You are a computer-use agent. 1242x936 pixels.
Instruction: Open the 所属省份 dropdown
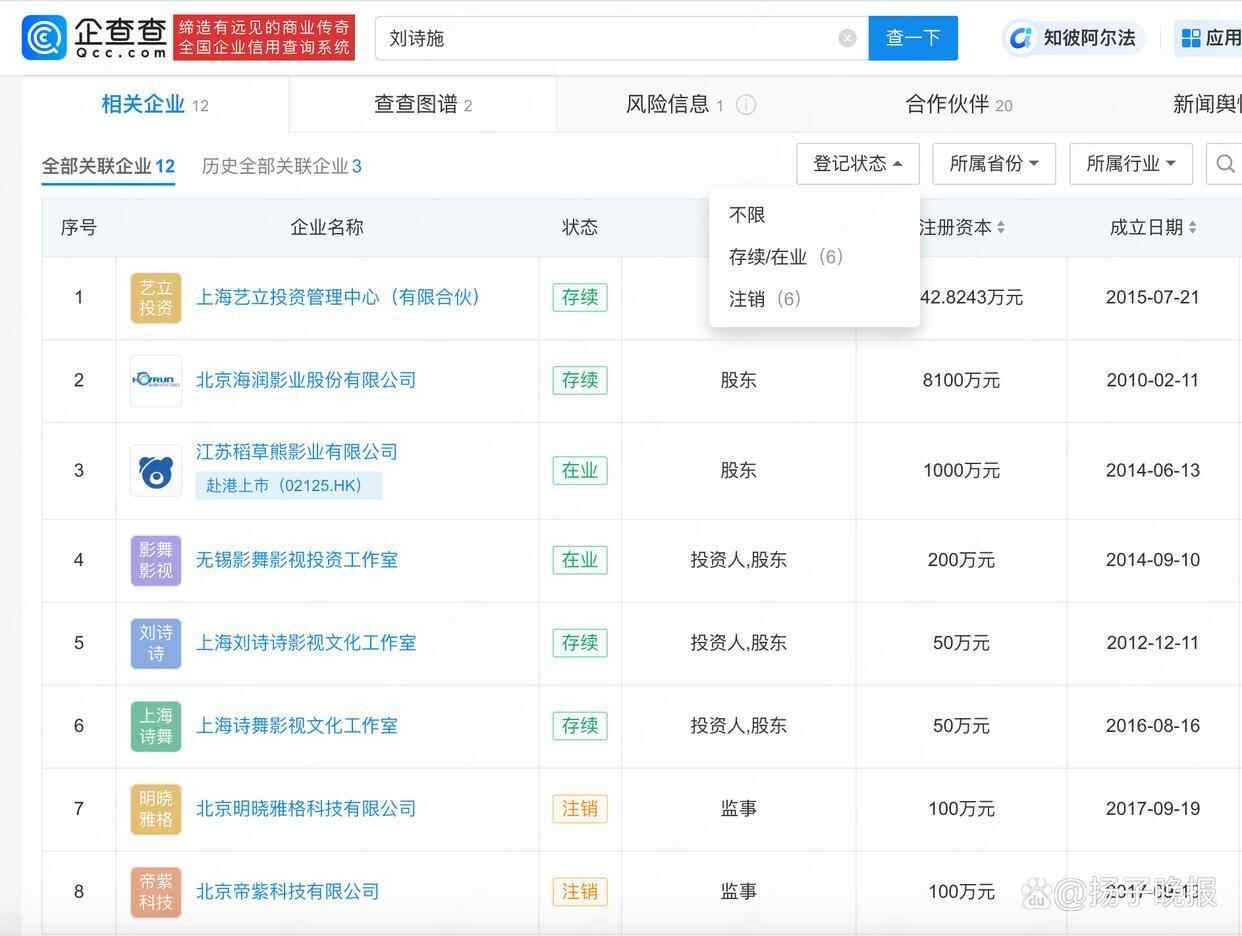pyautogui.click(x=993, y=164)
